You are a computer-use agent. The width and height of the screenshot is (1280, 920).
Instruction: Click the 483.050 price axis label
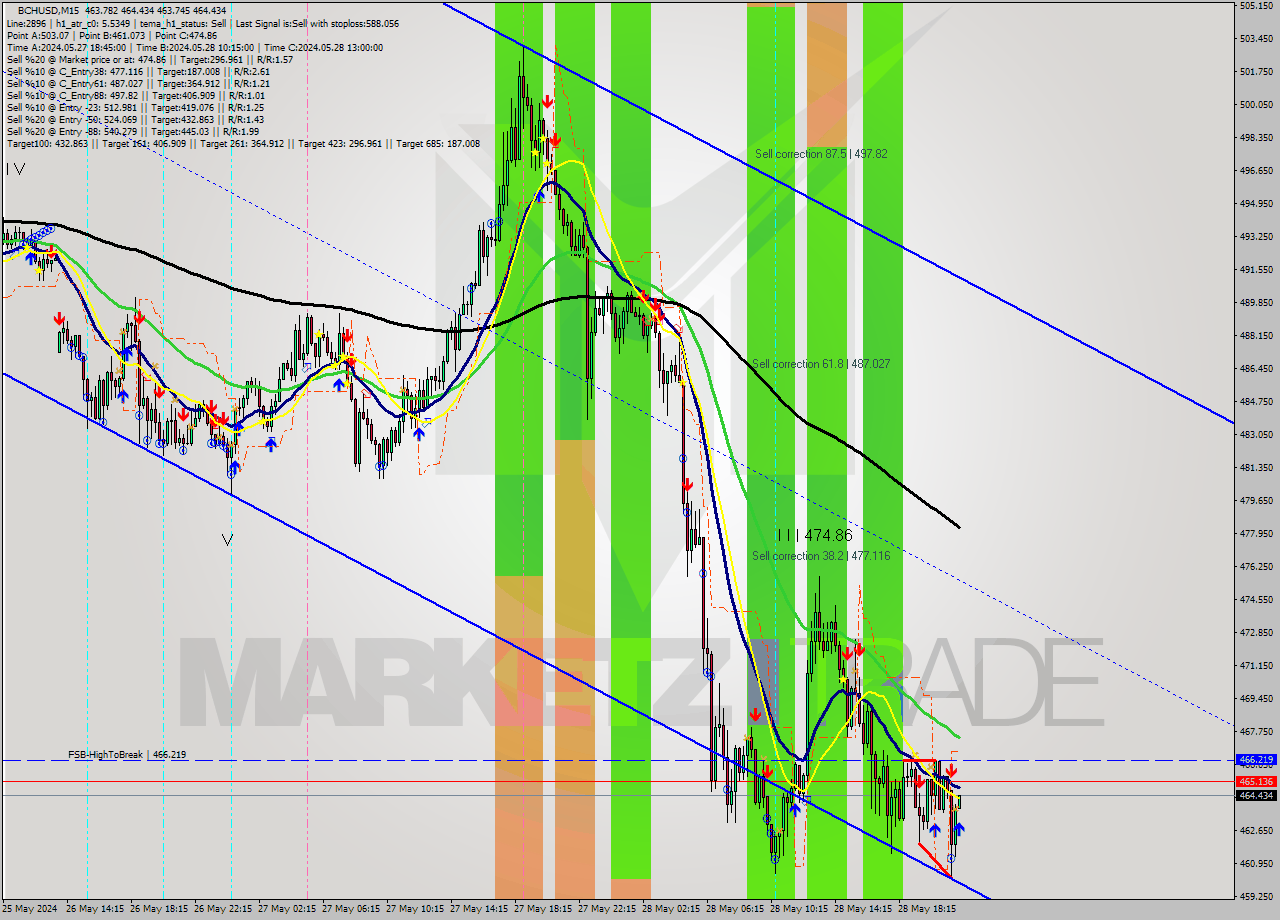tap(1255, 435)
